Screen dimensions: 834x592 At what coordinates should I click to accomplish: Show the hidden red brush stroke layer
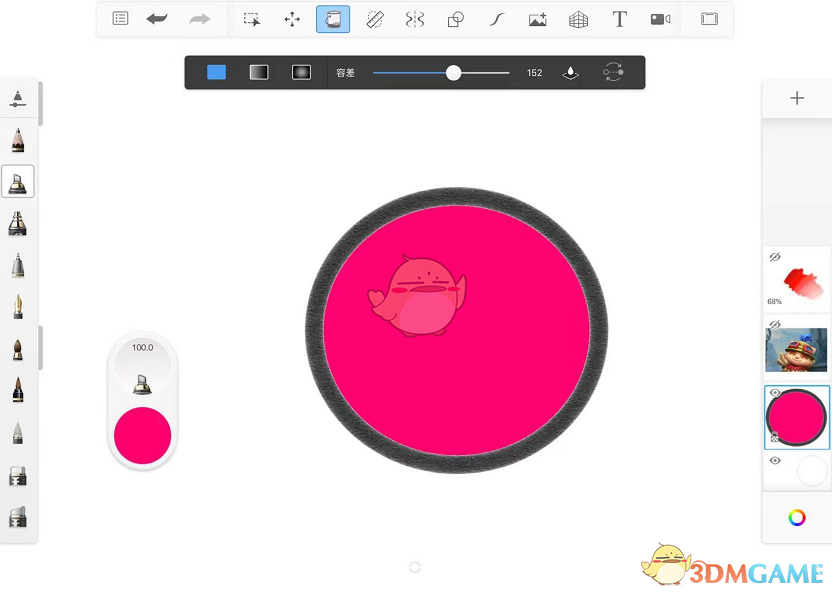[x=774, y=258]
